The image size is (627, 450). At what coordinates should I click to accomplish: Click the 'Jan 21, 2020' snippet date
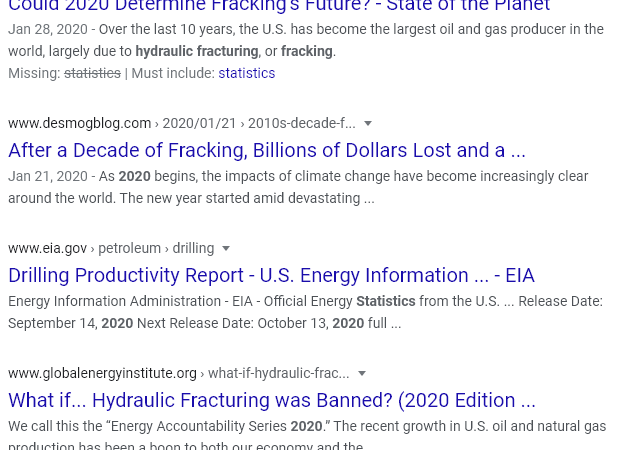(x=48, y=176)
